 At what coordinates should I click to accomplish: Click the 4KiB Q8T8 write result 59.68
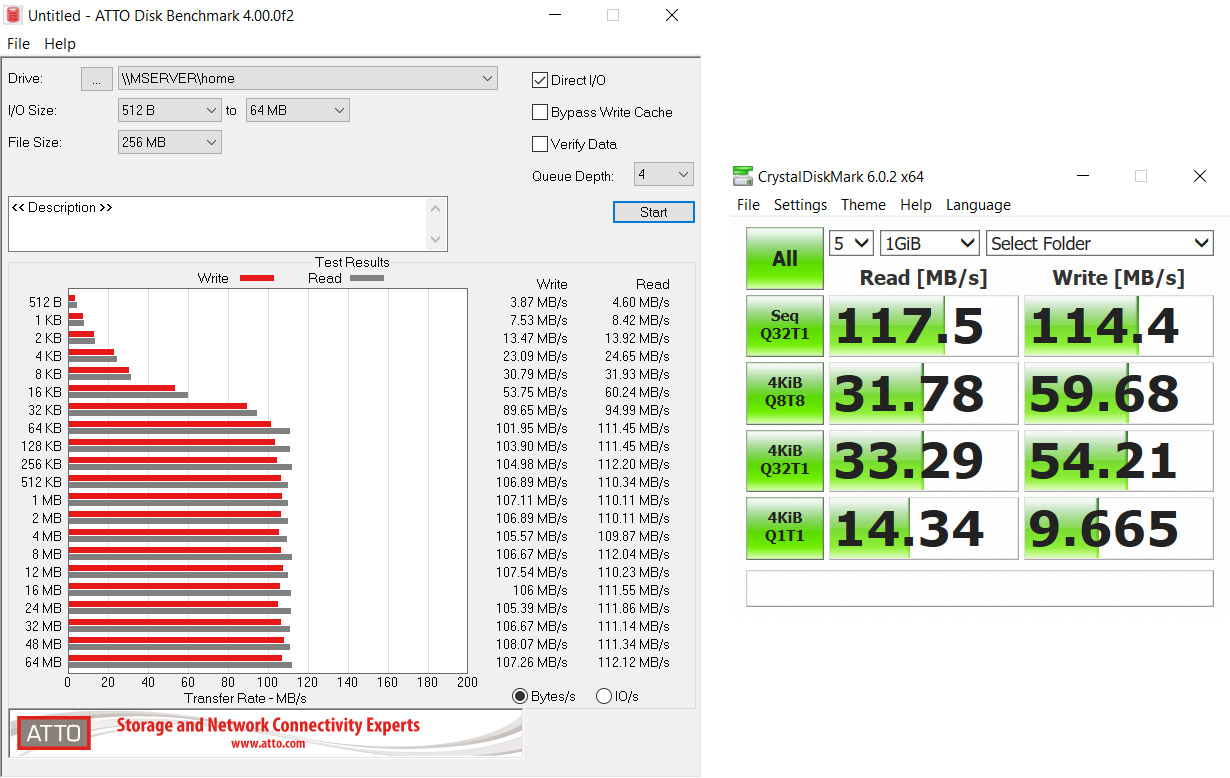1119,393
